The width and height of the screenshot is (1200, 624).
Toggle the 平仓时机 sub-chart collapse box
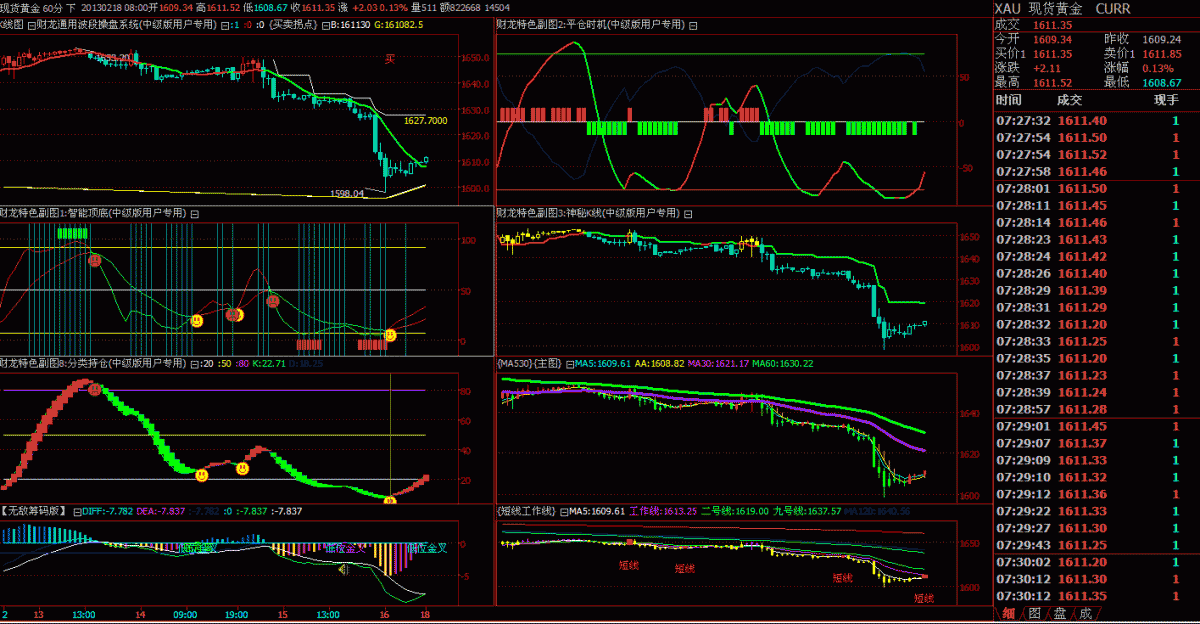pos(694,24)
